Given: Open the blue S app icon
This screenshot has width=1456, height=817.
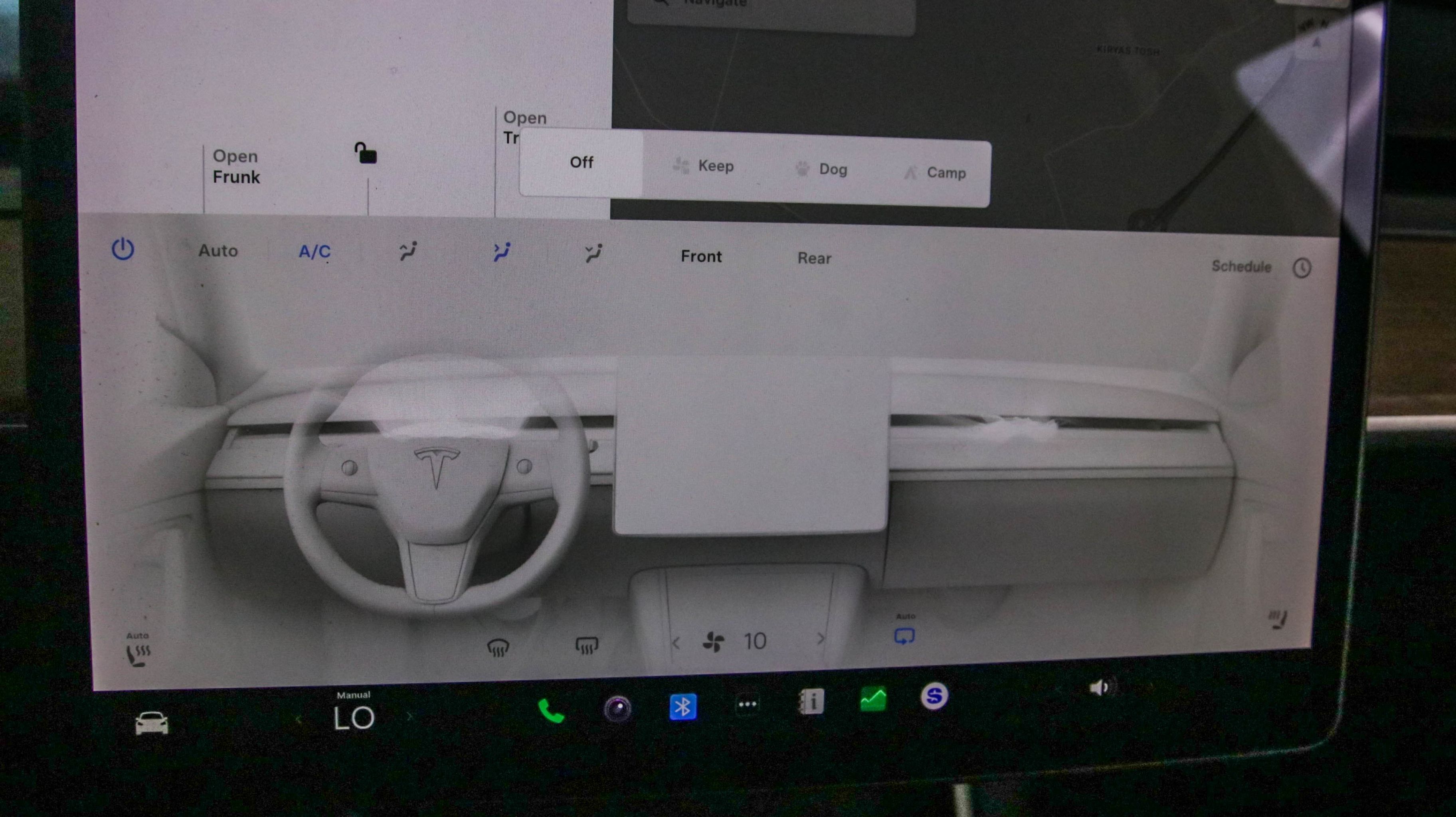Looking at the screenshot, I should click(934, 696).
